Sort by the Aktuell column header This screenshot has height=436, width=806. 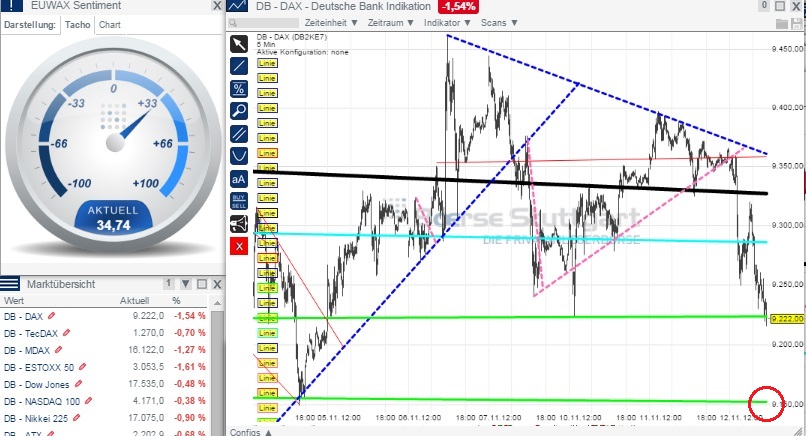(134, 301)
